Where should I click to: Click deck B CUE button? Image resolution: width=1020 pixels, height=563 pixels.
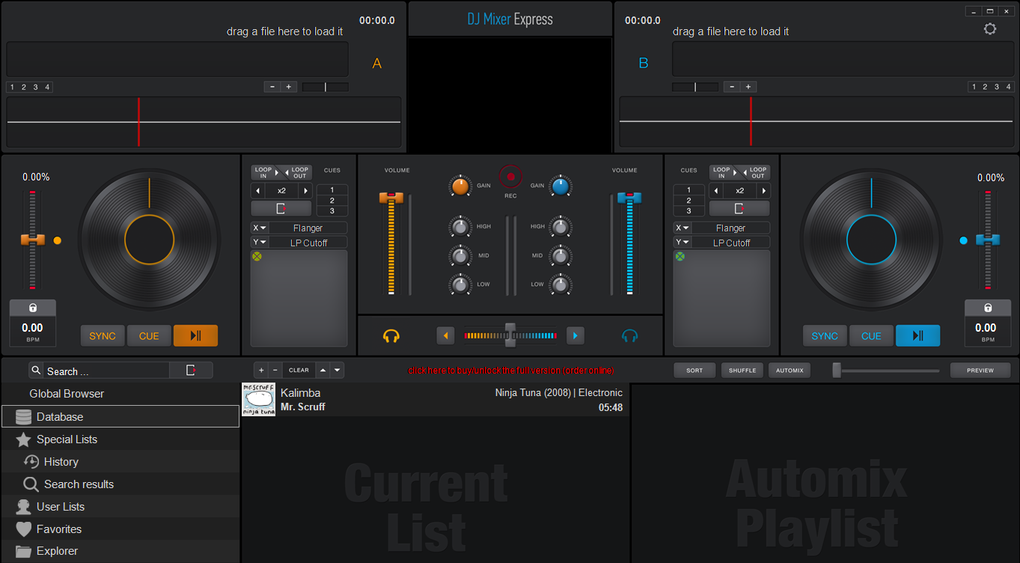pyautogui.click(x=871, y=336)
